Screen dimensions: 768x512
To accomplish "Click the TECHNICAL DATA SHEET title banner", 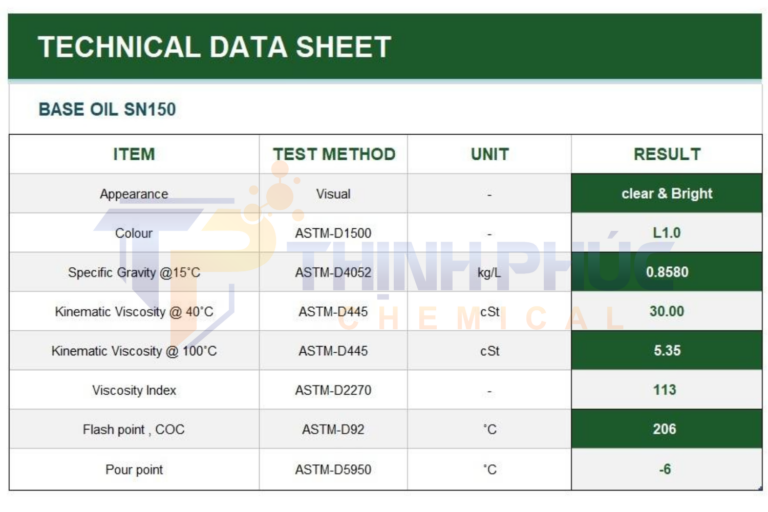I will pos(384,46).
